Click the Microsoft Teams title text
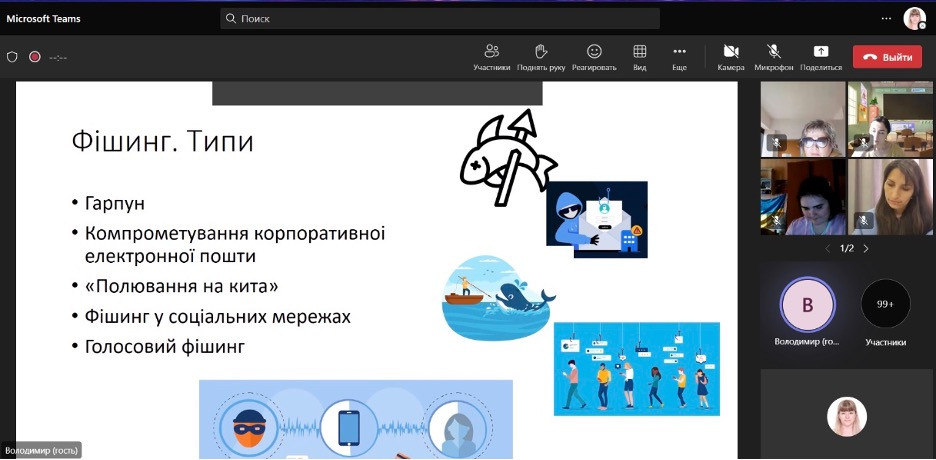 point(44,18)
